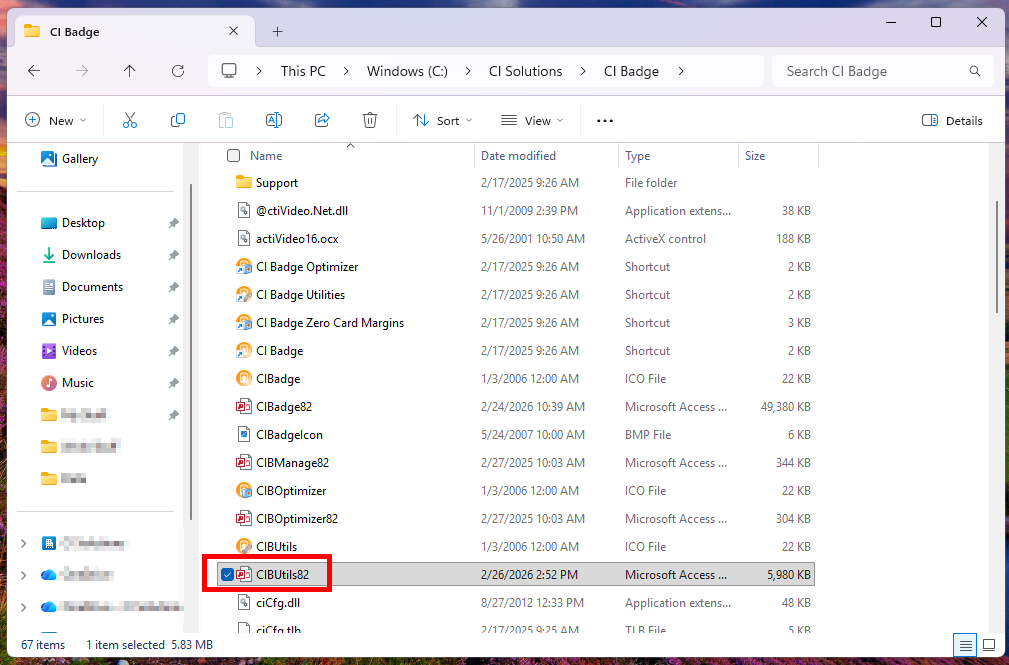Open the See more ellipsis menu
1009x665 pixels.
click(605, 120)
